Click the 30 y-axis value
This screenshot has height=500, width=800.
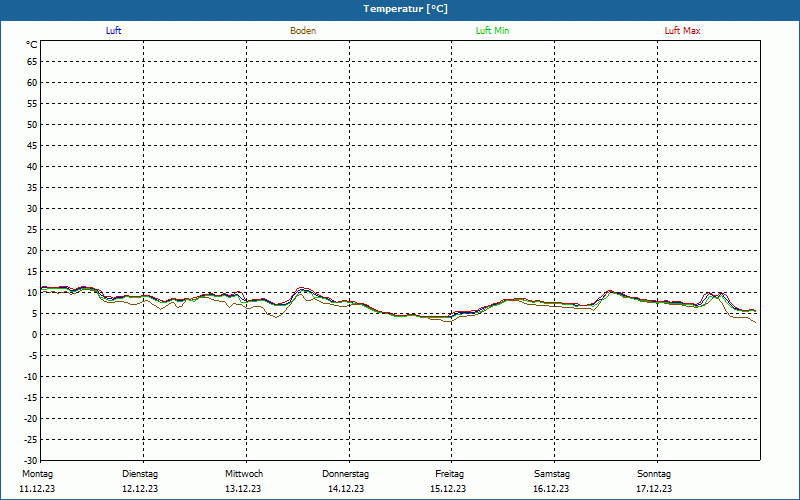[32, 209]
